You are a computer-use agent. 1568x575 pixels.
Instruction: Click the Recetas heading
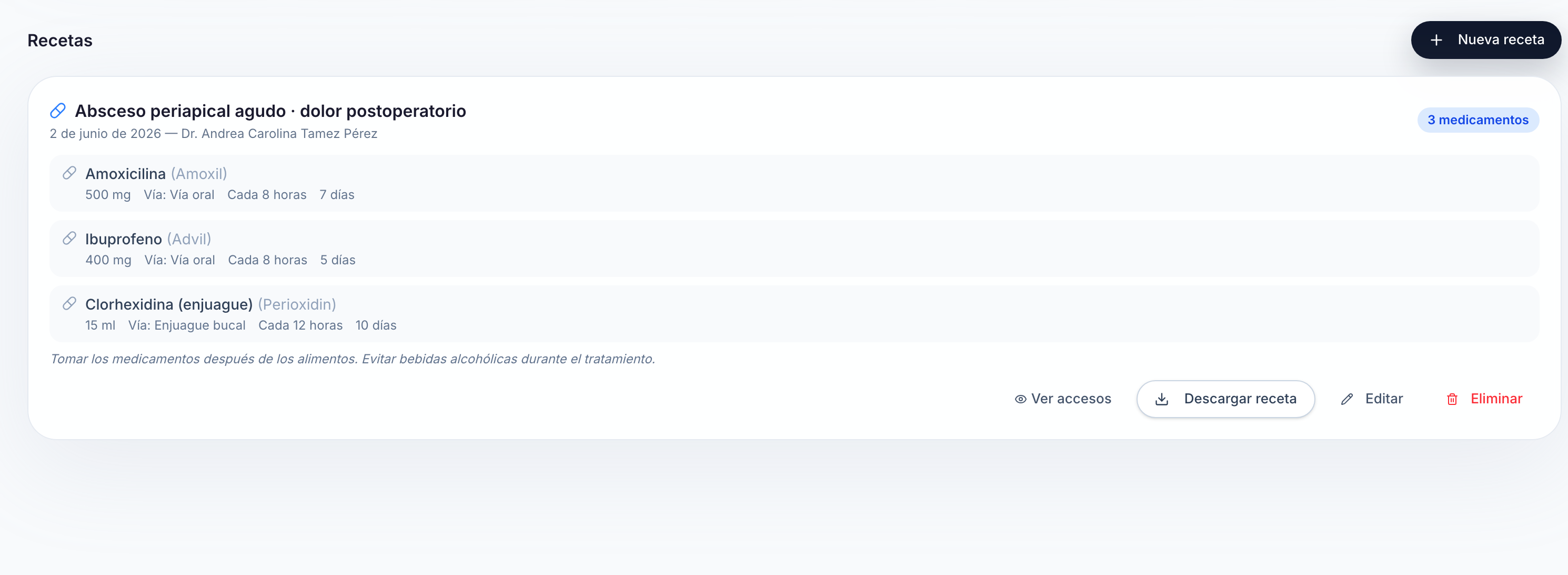pos(59,40)
